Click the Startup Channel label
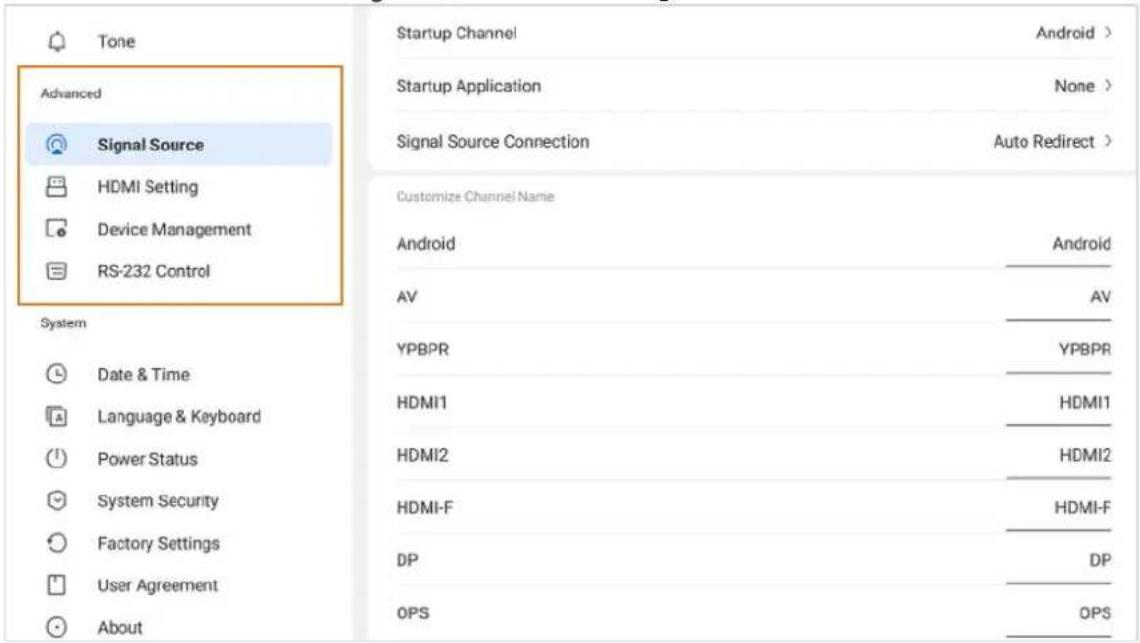 click(x=456, y=33)
